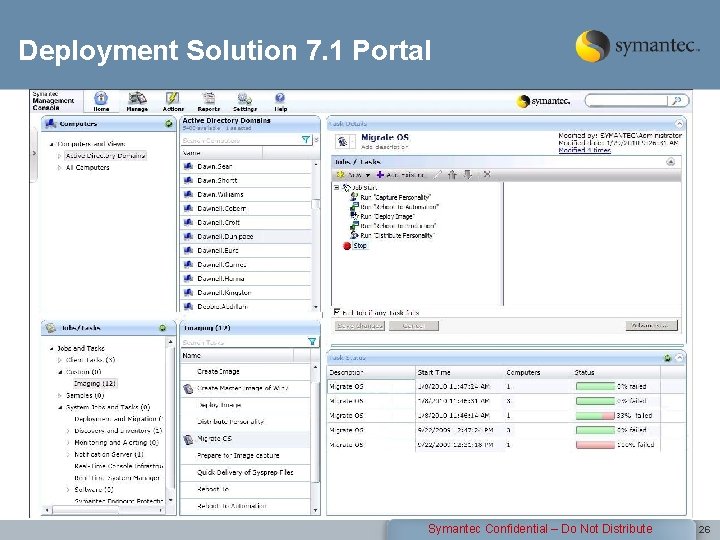
Task: Click the Distribute Personality step icon
Action: click(x=354, y=235)
